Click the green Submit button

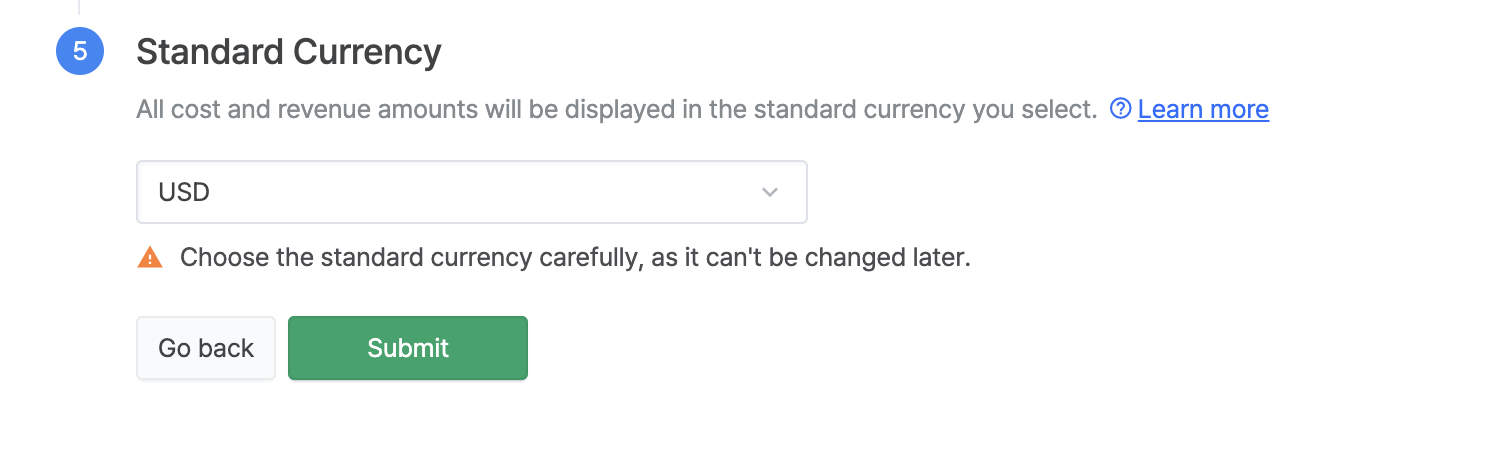408,348
